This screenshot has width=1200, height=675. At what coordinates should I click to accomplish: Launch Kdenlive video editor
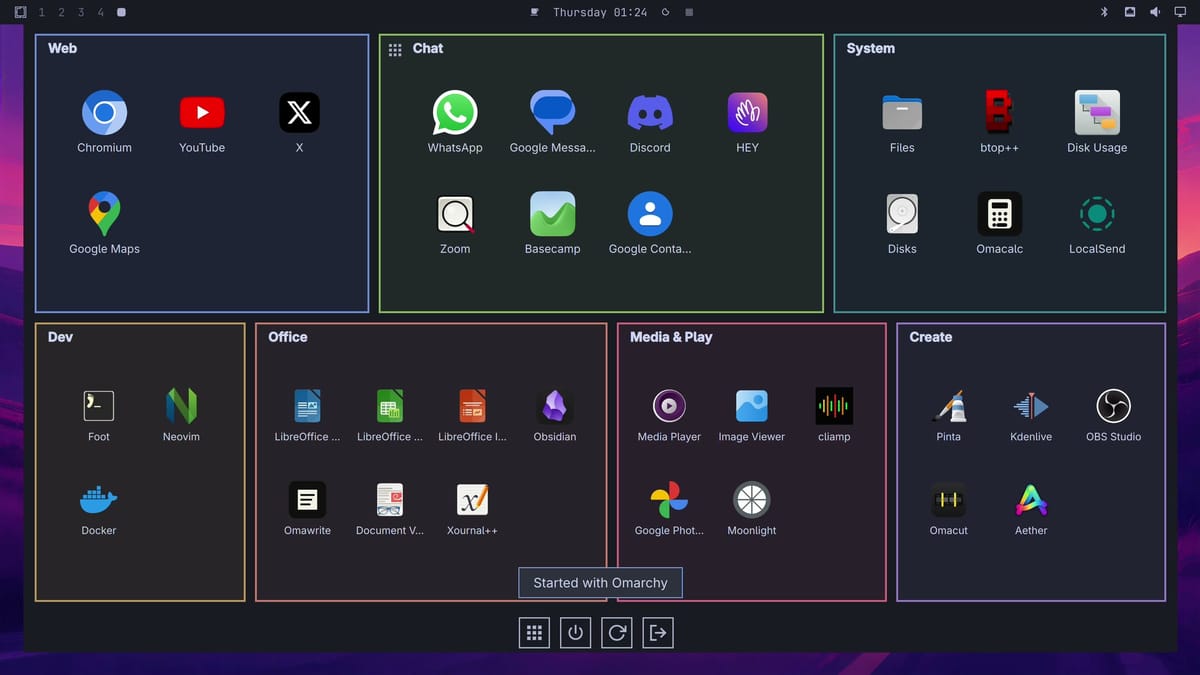coord(1031,405)
